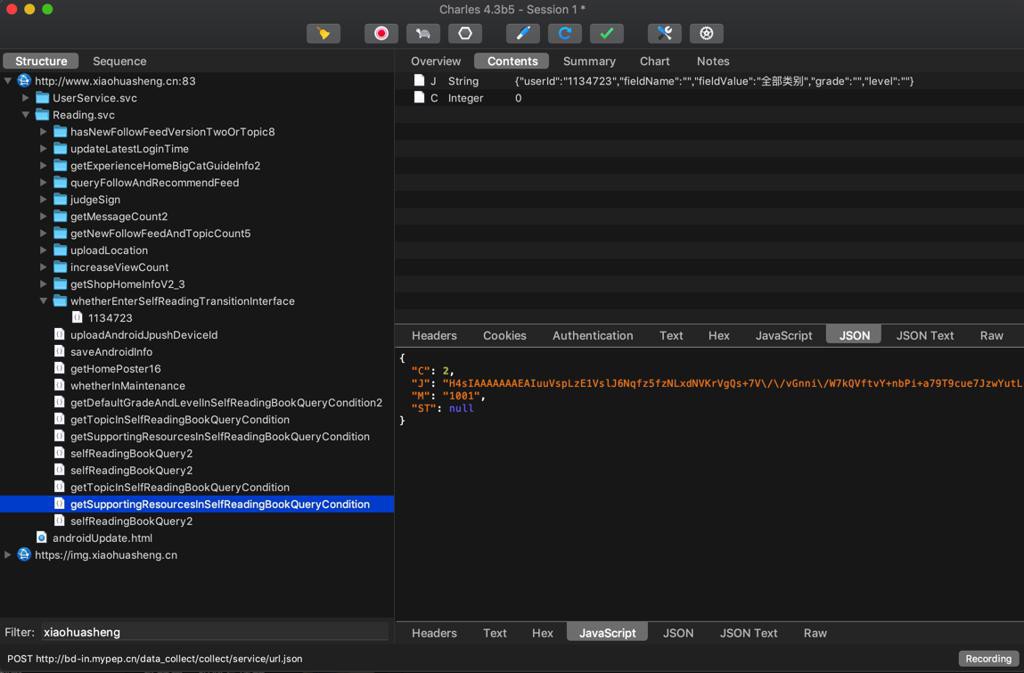Select the getHomePoster16 request
Screen dimensions: 1024x673
(115, 369)
